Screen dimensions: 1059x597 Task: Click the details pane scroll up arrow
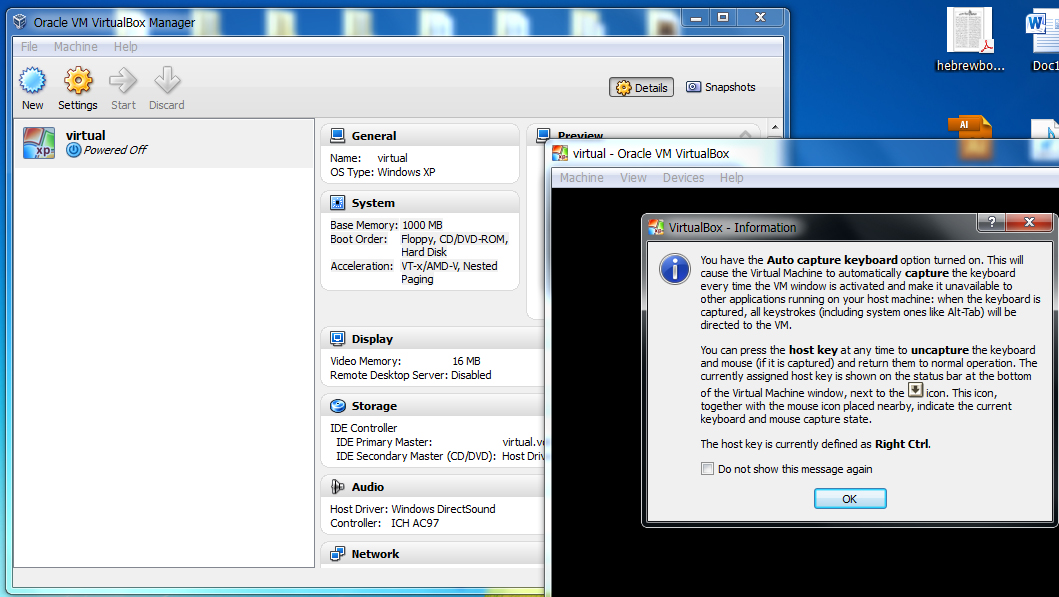pos(775,127)
